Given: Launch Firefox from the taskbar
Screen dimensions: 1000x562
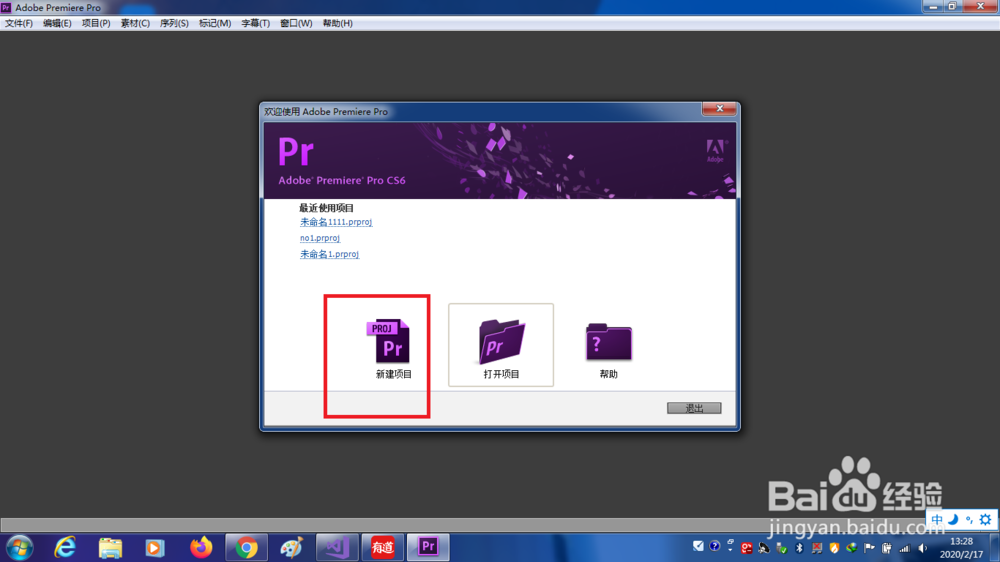Looking at the screenshot, I should 201,547.
